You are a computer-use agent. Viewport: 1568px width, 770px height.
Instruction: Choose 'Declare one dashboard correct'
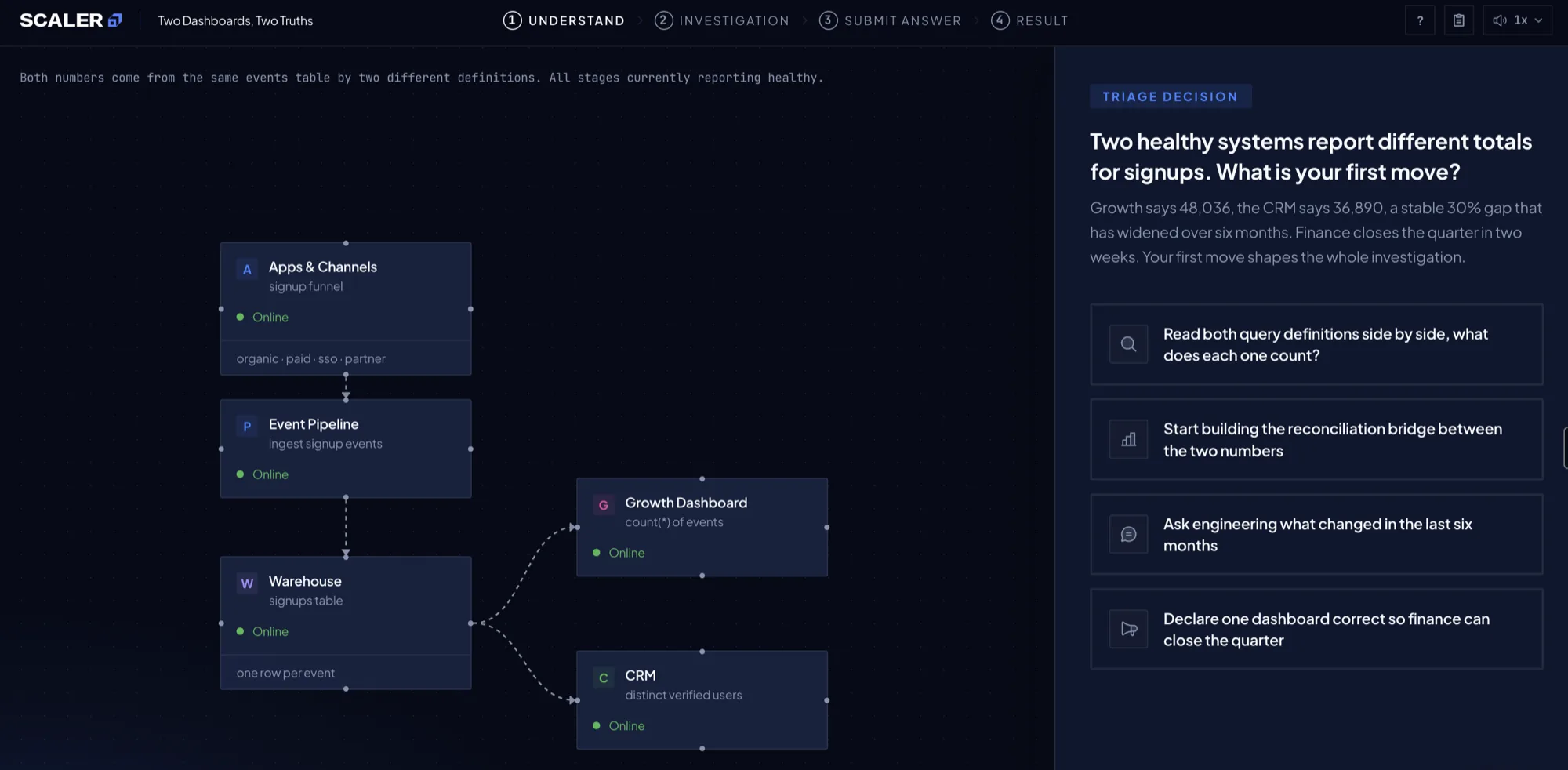point(1316,629)
